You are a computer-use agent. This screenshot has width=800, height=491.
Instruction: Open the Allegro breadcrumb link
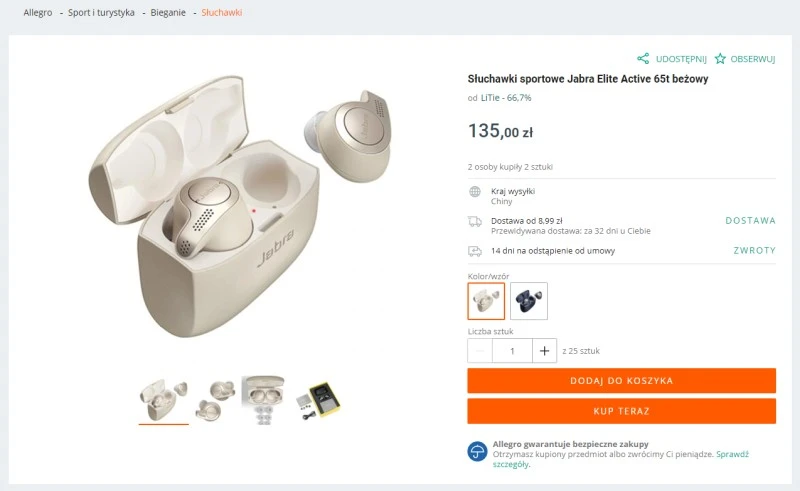(x=38, y=13)
